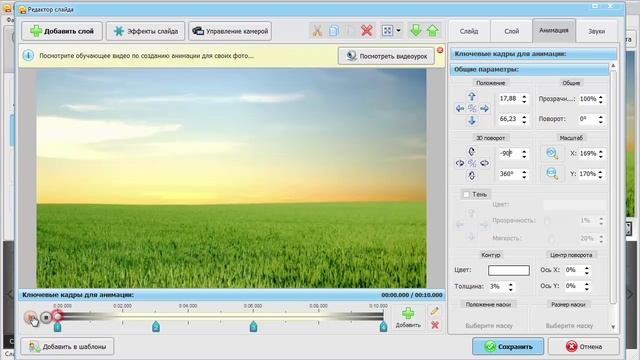The width and height of the screenshot is (640, 360).
Task: Click pencil edit keyframe icon
Action: pos(435,311)
